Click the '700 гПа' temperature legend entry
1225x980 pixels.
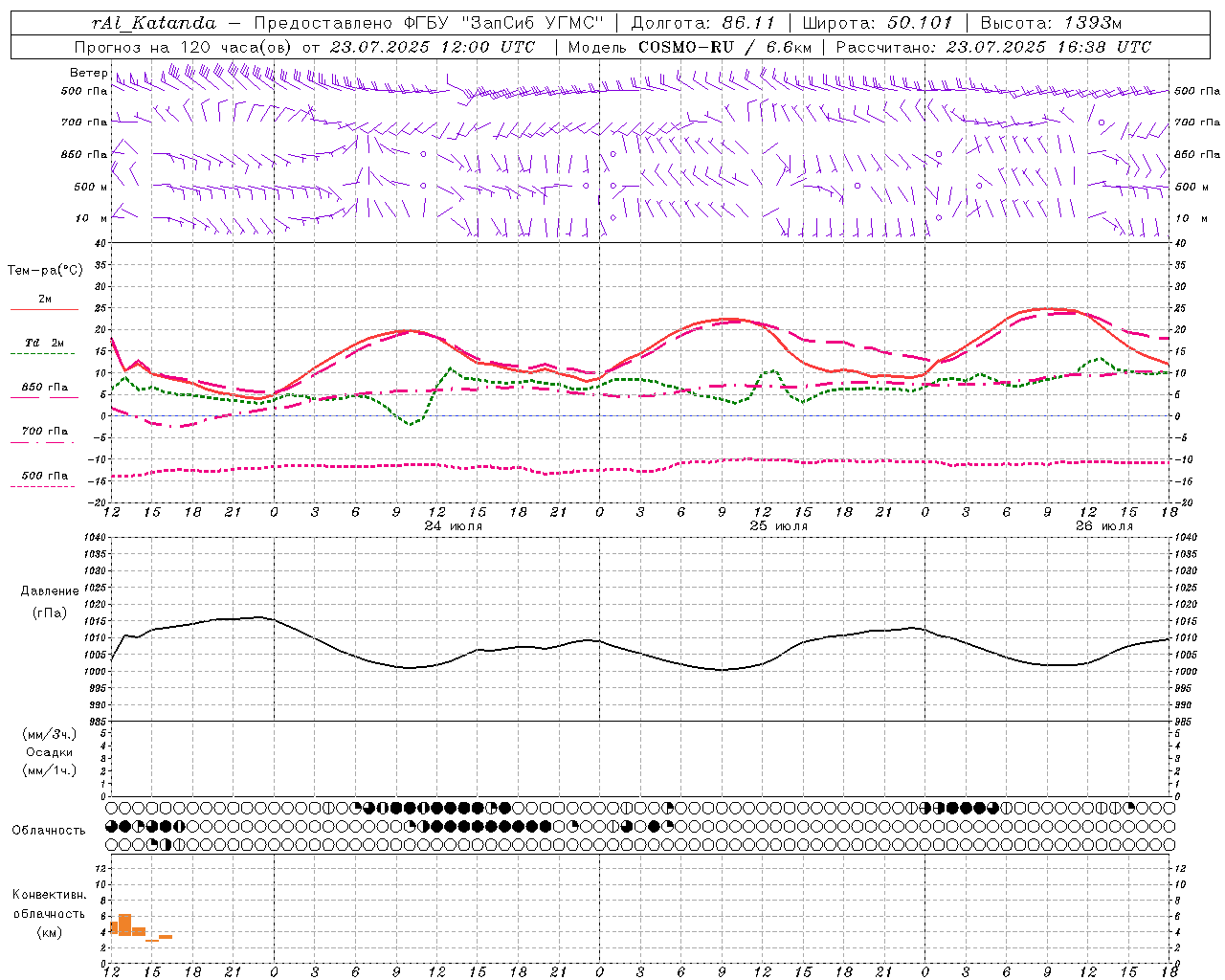pos(44,432)
